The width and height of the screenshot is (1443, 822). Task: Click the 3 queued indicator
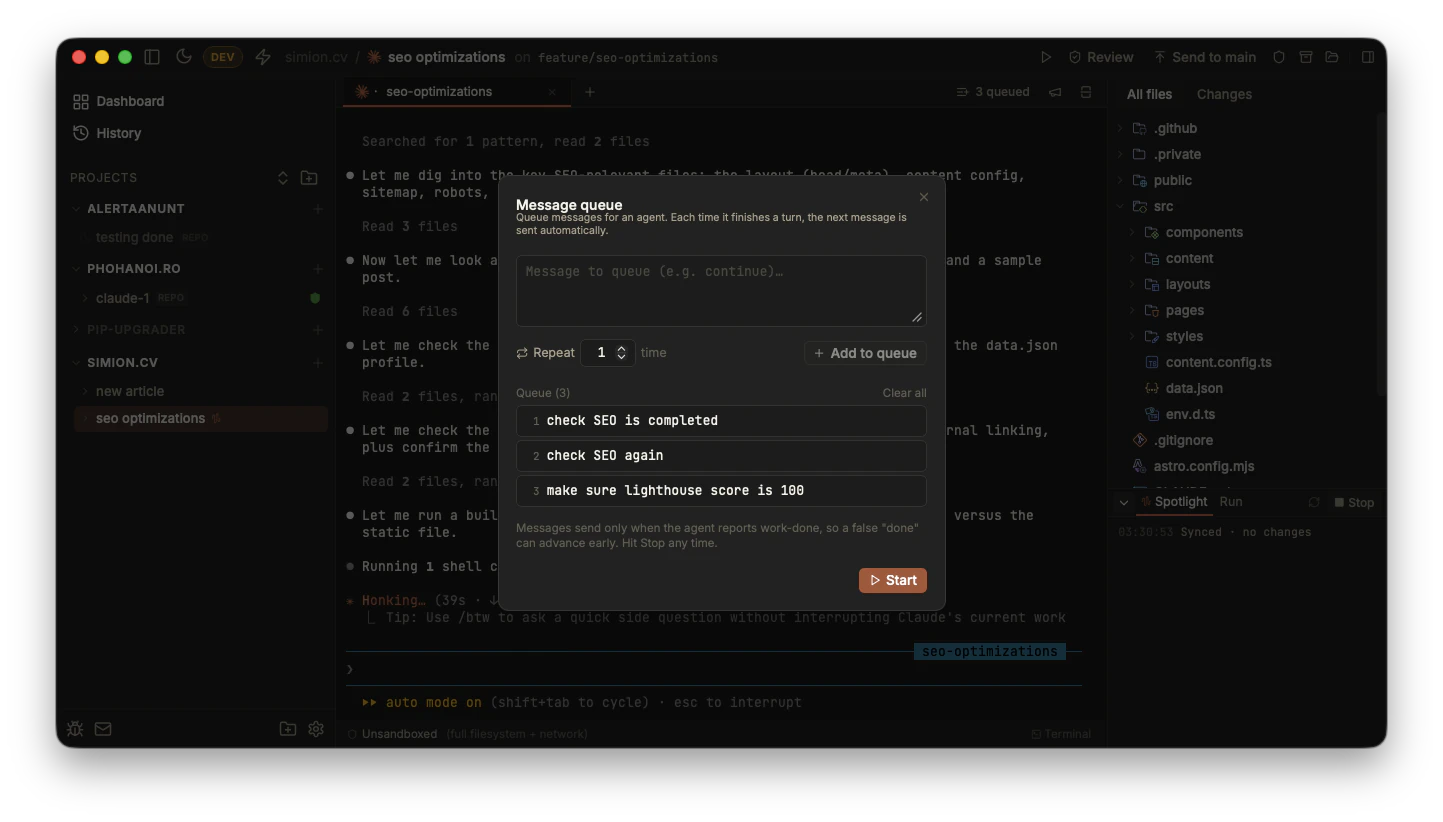[x=993, y=92]
